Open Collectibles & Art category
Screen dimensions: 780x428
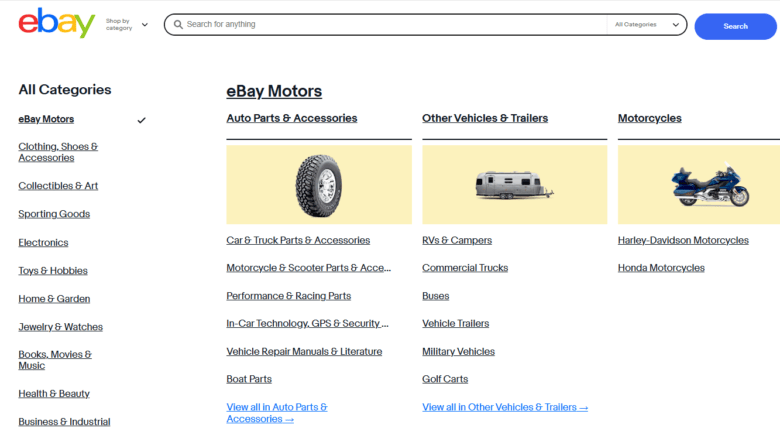click(58, 186)
